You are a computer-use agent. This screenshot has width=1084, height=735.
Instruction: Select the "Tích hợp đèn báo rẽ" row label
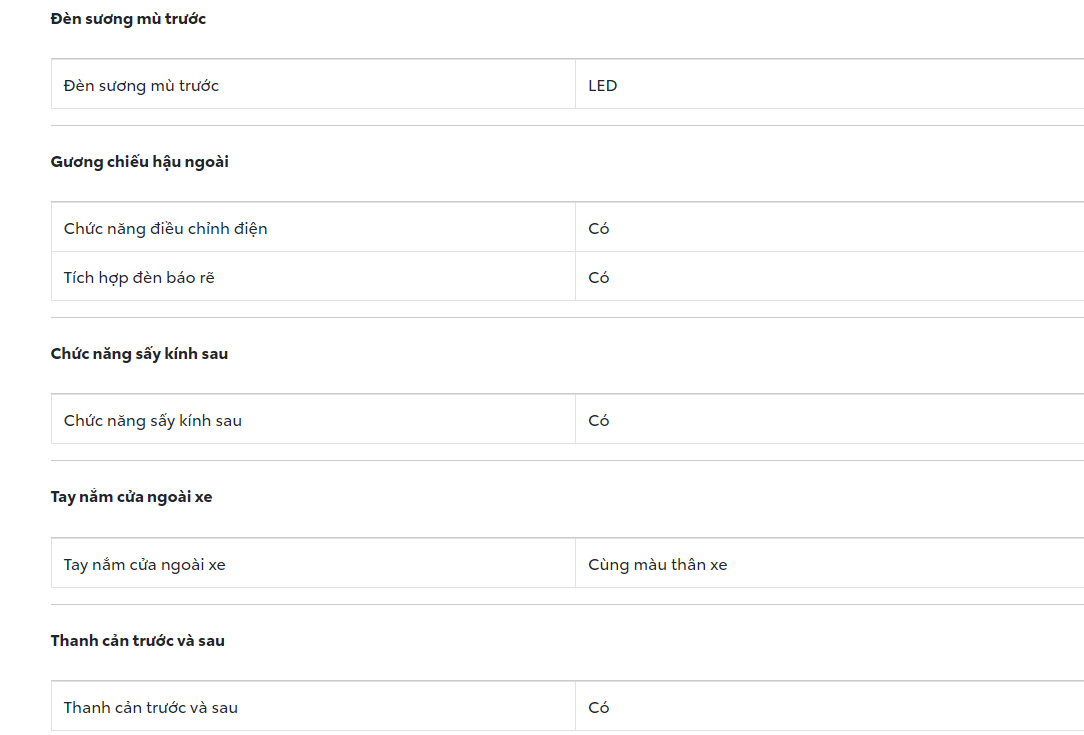pyautogui.click(x=139, y=278)
